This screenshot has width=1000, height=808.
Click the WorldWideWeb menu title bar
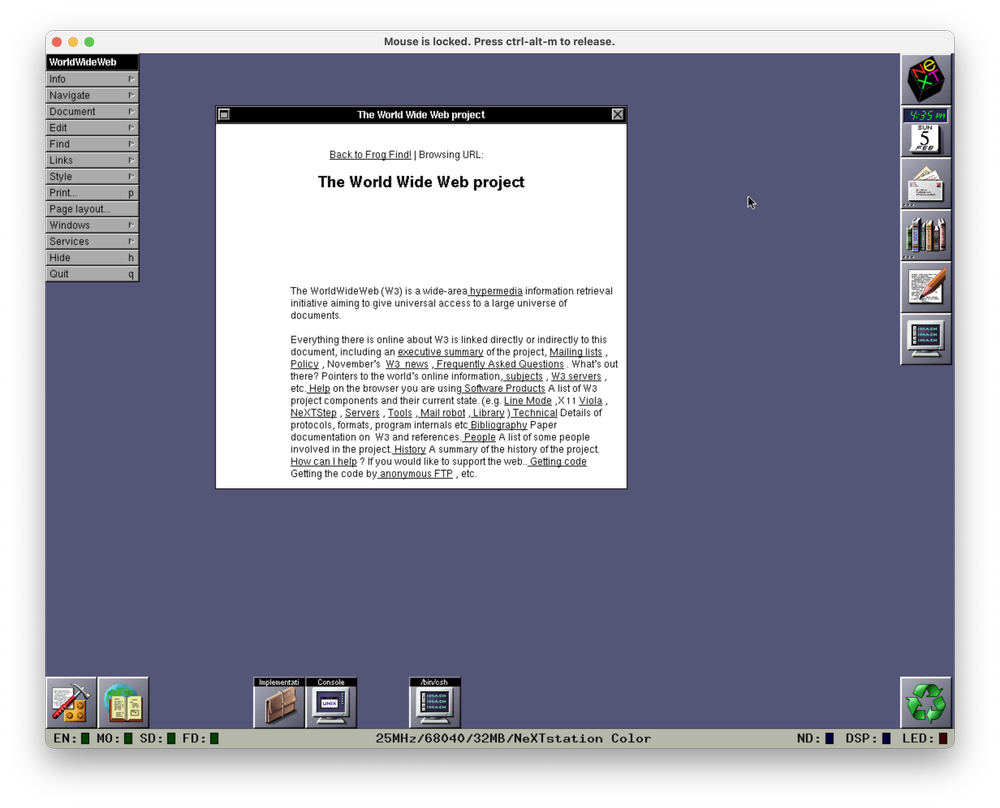point(92,62)
